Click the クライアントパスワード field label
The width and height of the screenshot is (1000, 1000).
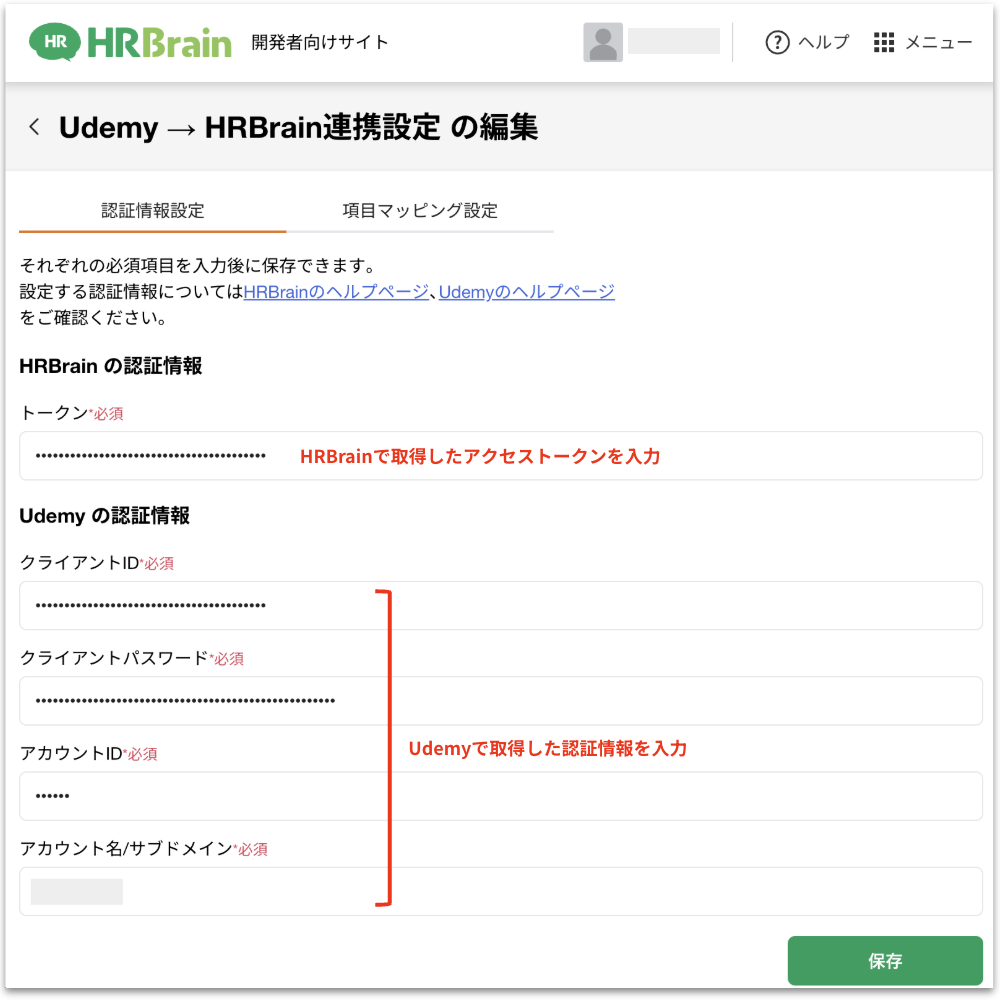pos(114,658)
